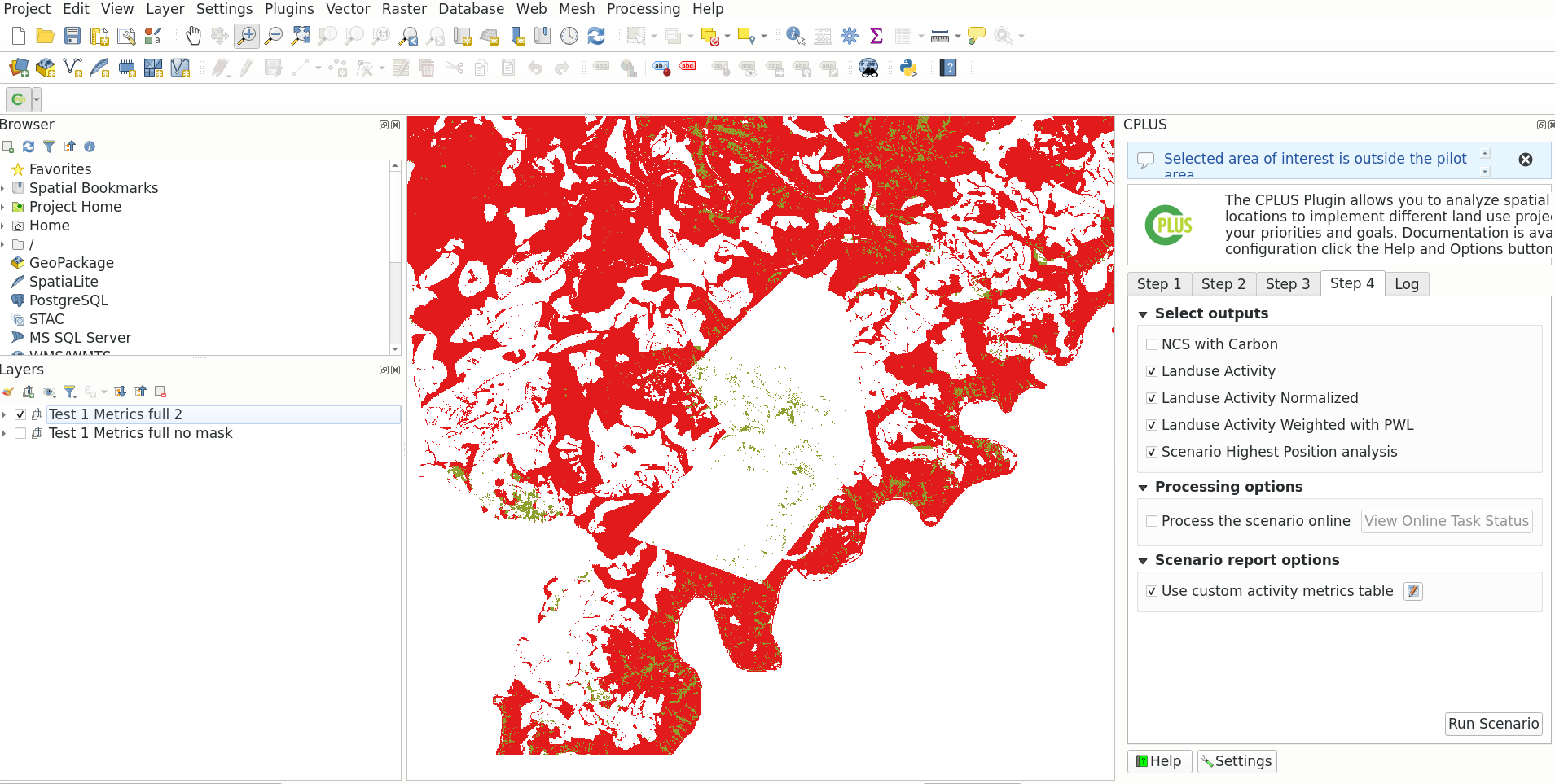Expand the Spatial Bookmarks browser item
The height and width of the screenshot is (784, 1555).
3,188
